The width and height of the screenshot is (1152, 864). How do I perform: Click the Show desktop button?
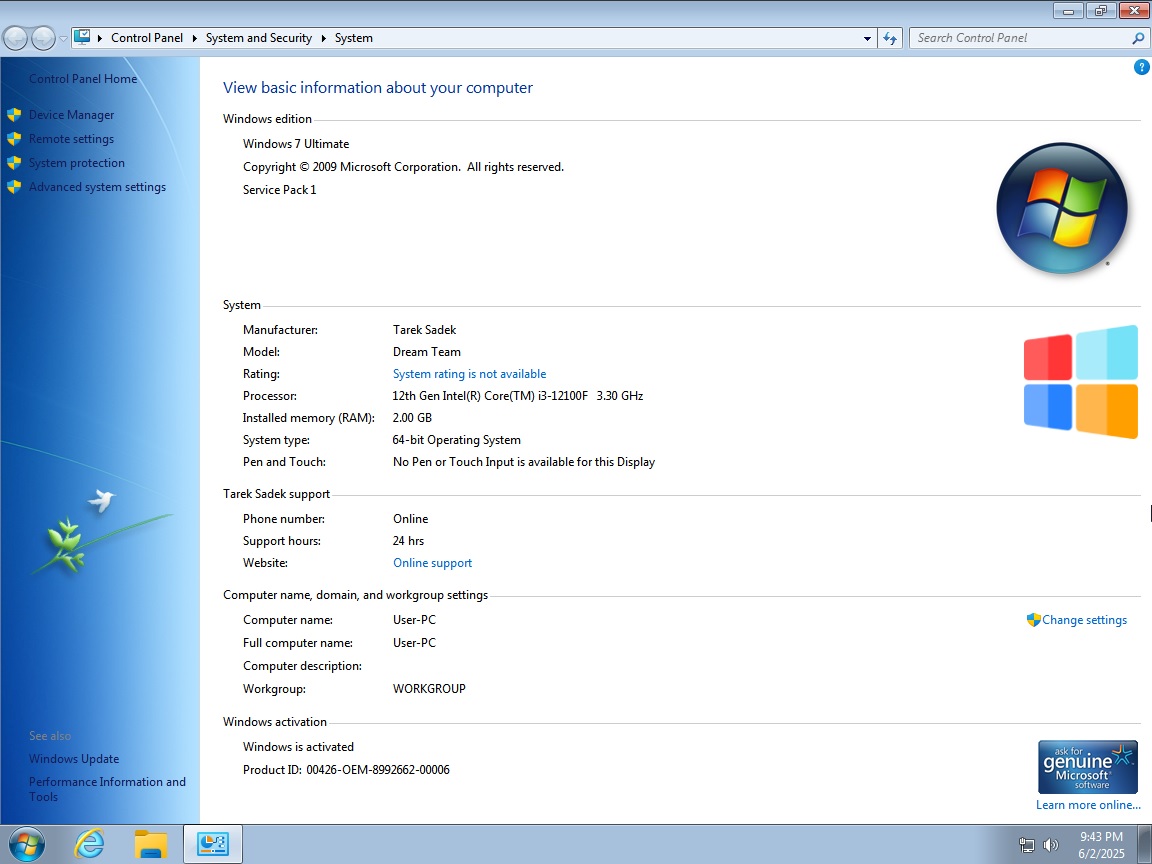tap(1145, 844)
